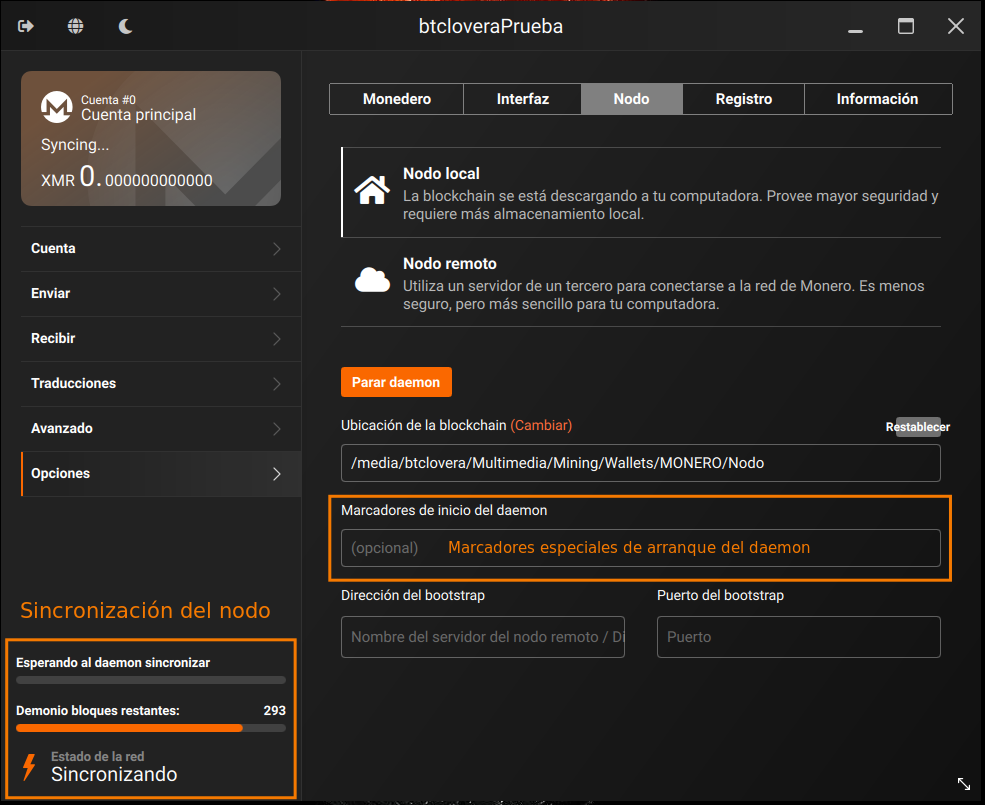
Task: Select the Nodo local option
Action: tap(641, 192)
